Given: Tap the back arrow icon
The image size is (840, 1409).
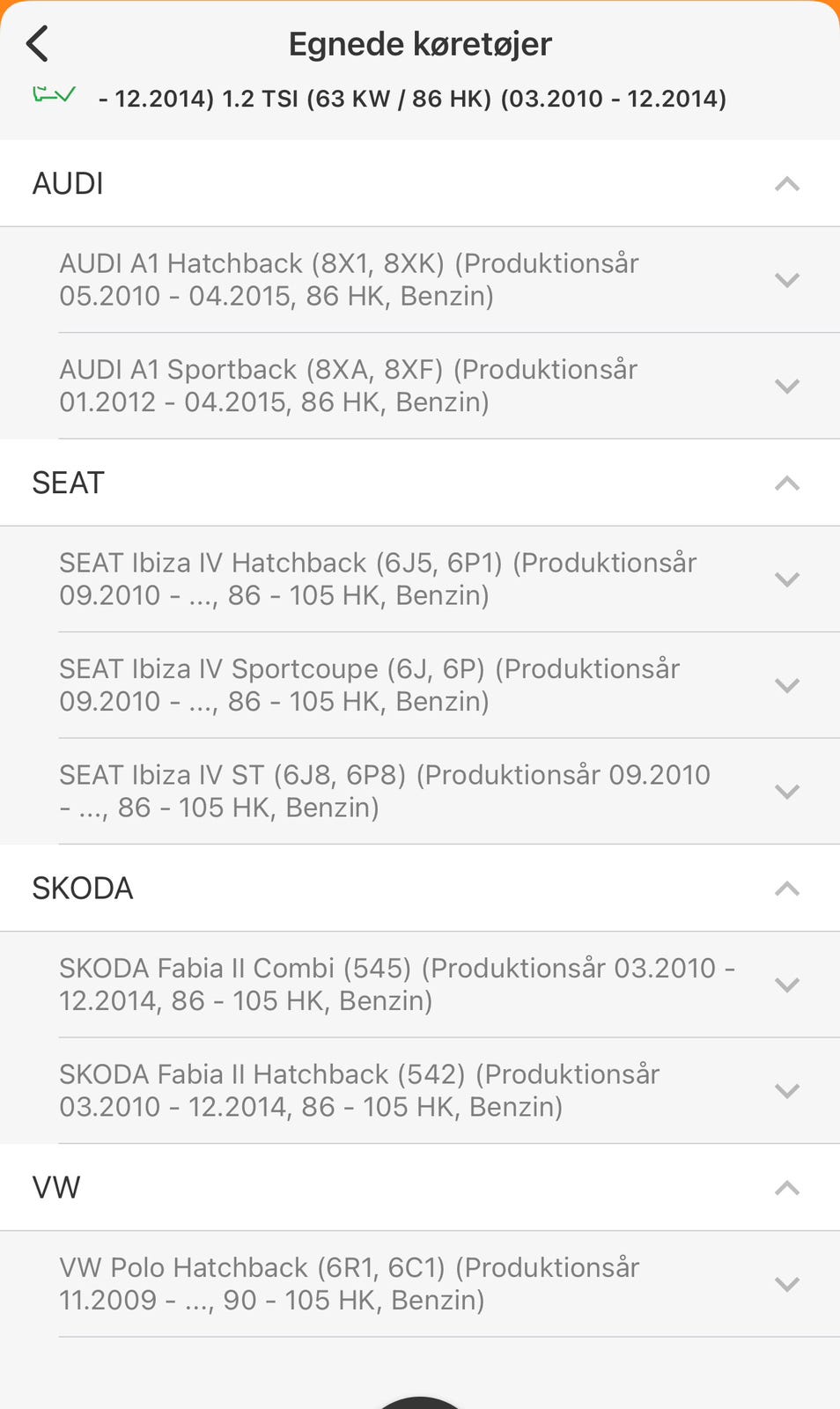Looking at the screenshot, I should pyautogui.click(x=37, y=43).
